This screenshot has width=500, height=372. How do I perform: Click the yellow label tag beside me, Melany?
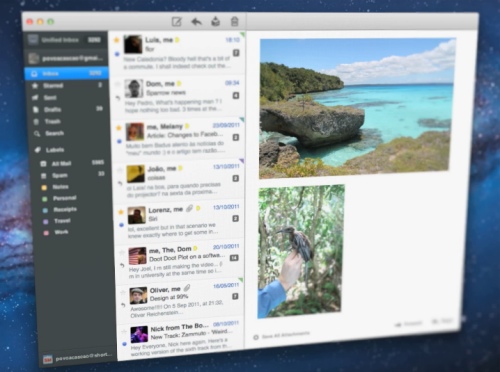[x=187, y=126]
